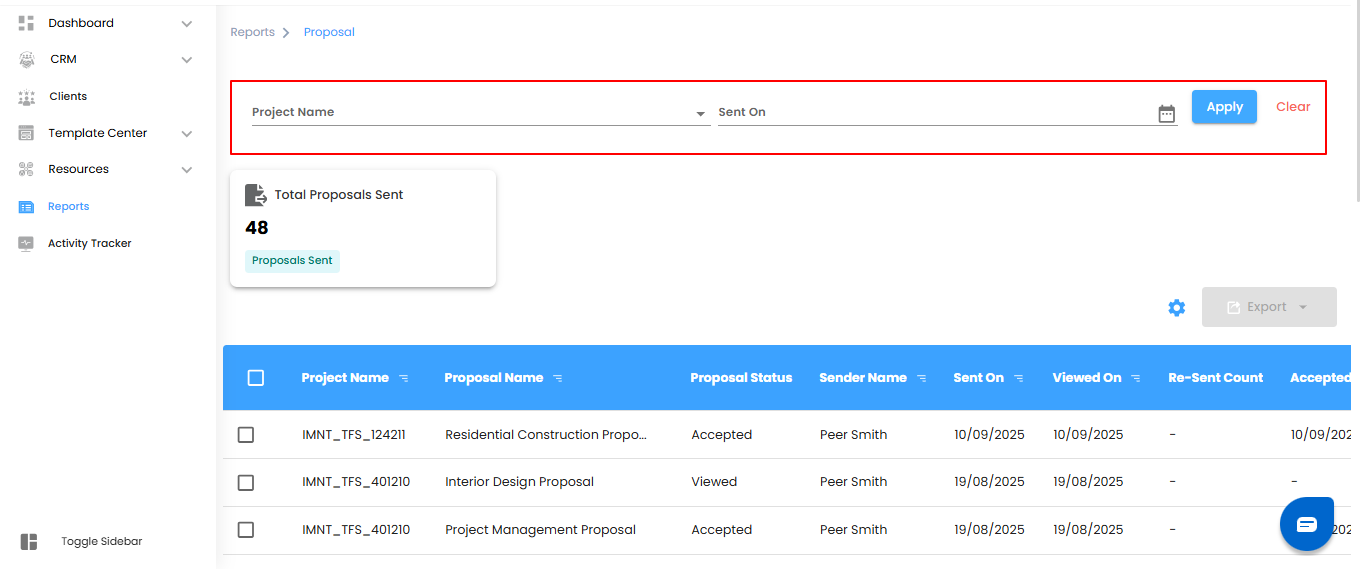Open the Project Name filter dropdown
Viewport: 1365px width, 569px height.
pos(700,114)
